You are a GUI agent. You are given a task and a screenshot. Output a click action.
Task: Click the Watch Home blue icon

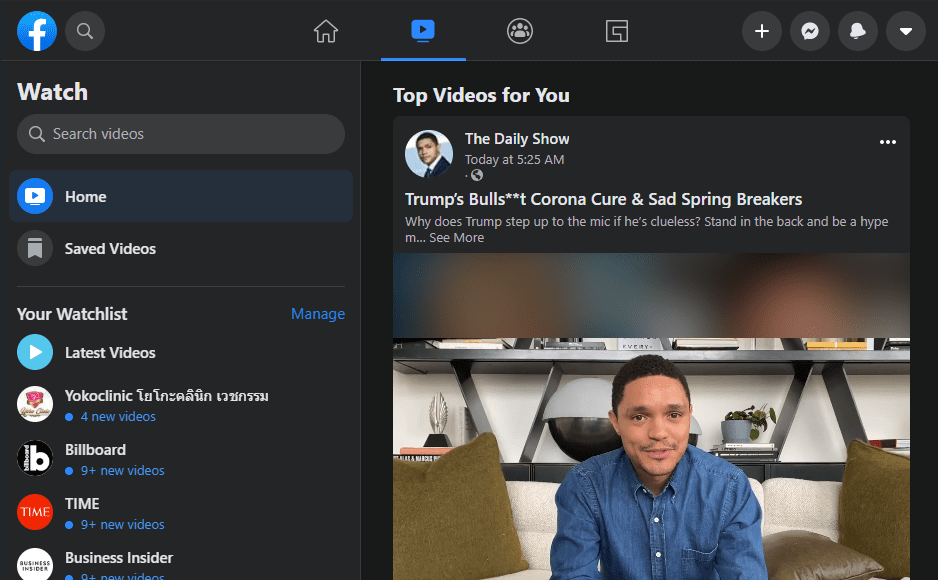[x=35, y=196]
